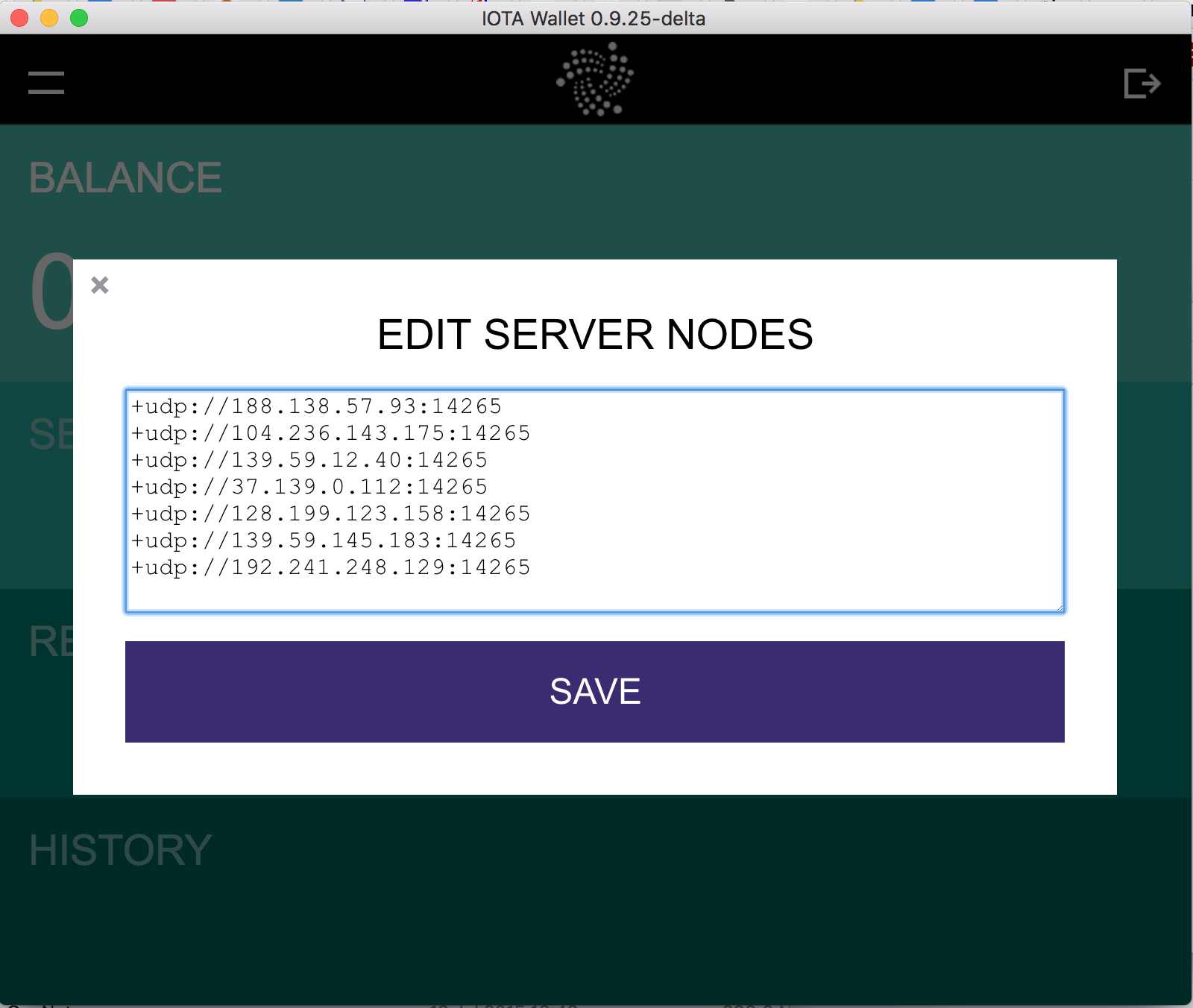
Task: Click line +udp://139.59.145.183:14265
Action: [324, 541]
